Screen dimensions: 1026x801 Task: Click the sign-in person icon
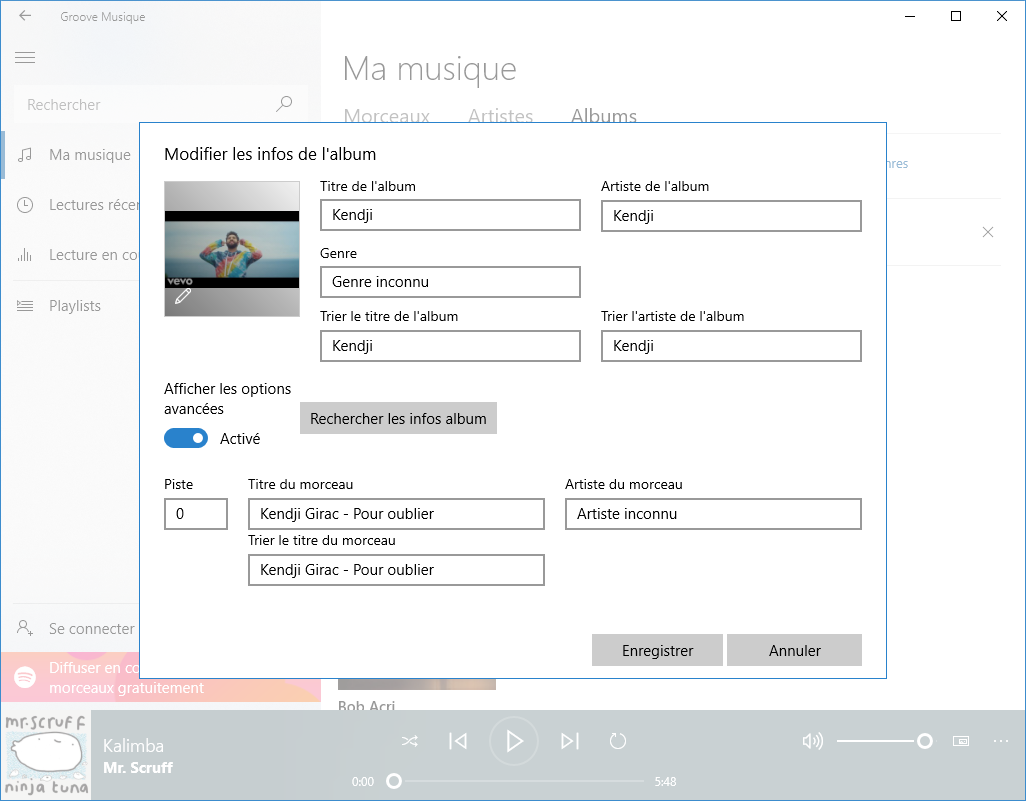(x=25, y=628)
